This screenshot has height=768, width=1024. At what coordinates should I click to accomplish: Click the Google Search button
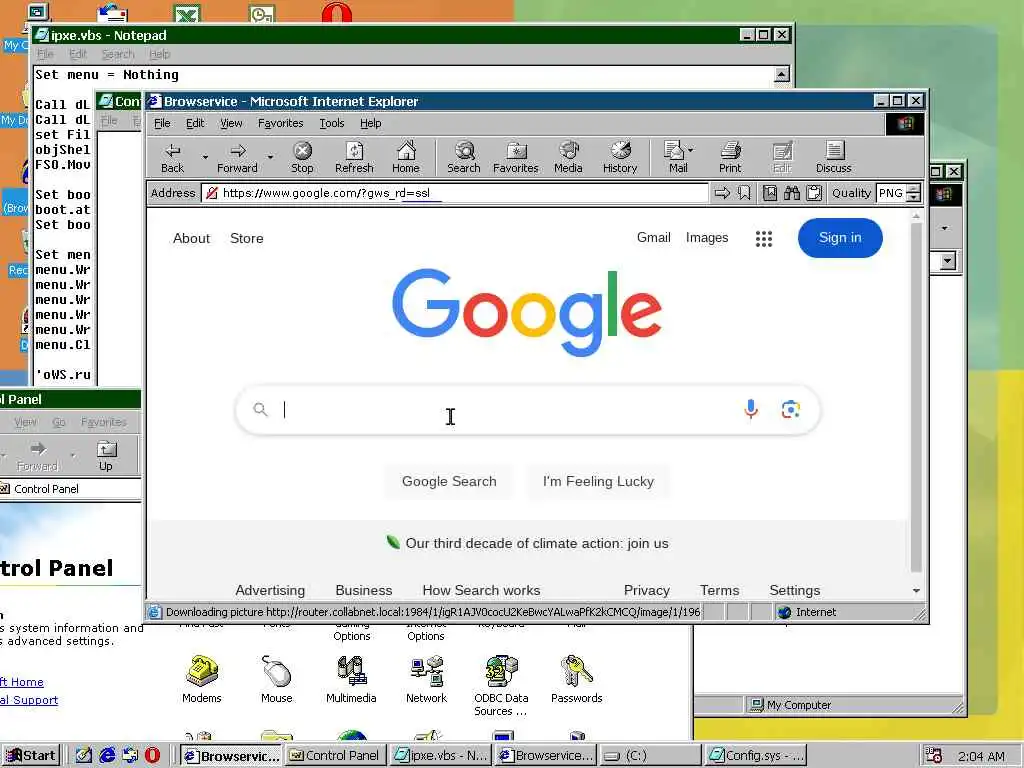point(449,481)
